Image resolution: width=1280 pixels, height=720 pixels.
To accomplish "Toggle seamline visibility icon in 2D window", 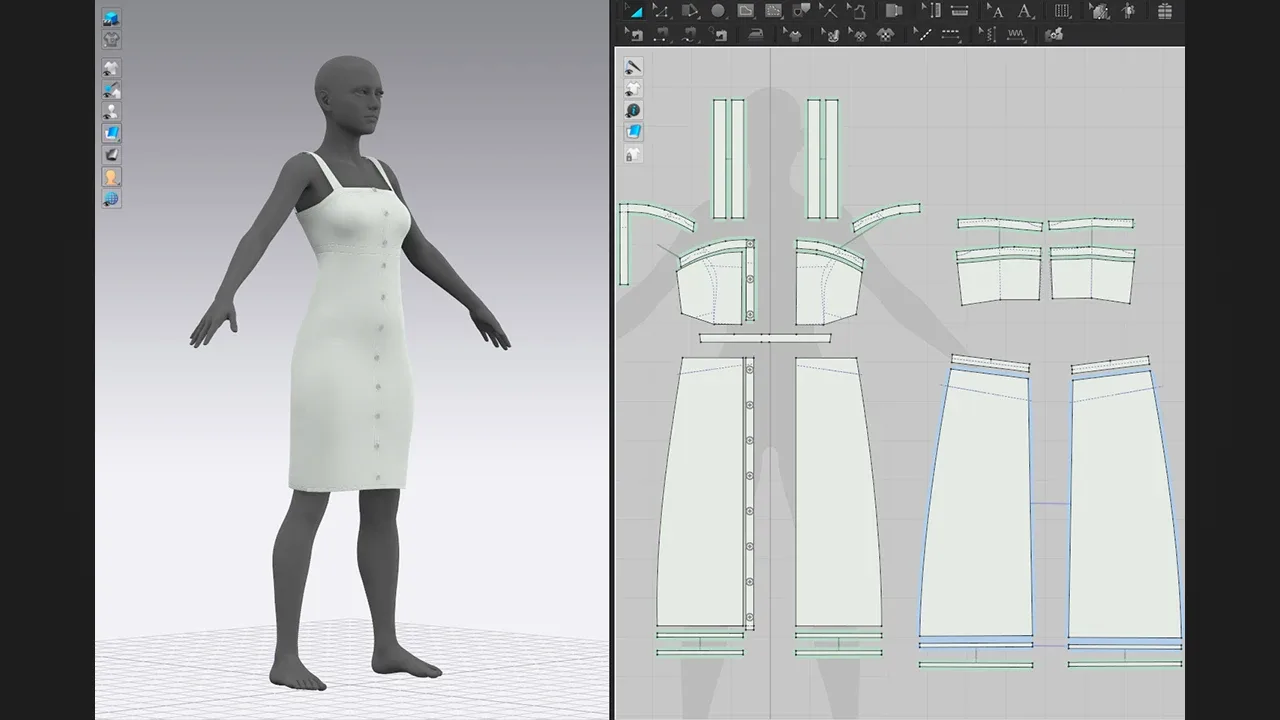I will coord(633,66).
